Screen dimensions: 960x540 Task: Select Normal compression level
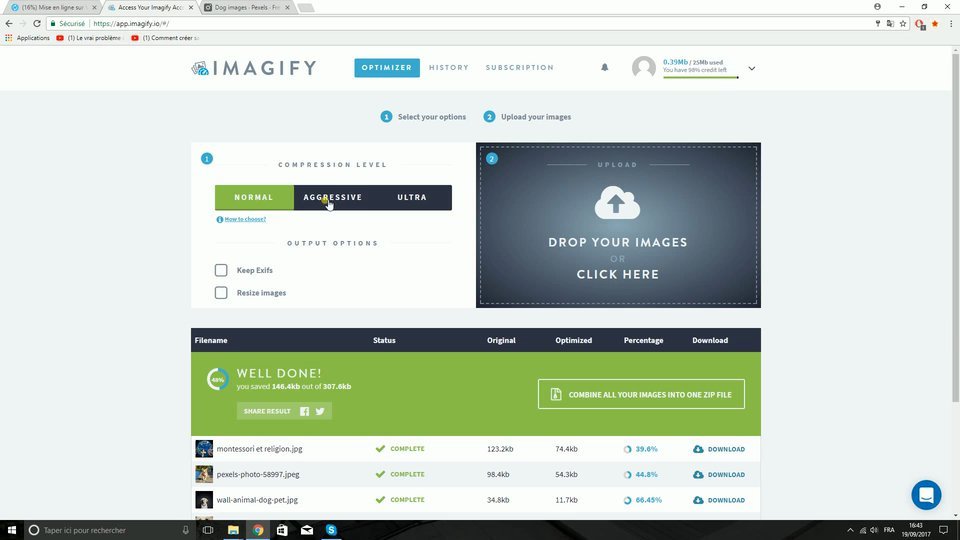[254, 197]
